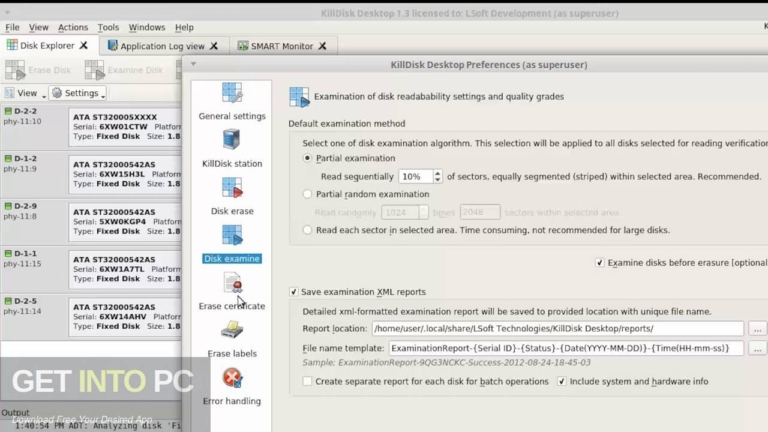Toggle Include system and hardware info checkbox
The width and height of the screenshot is (768, 432).
(x=562, y=381)
